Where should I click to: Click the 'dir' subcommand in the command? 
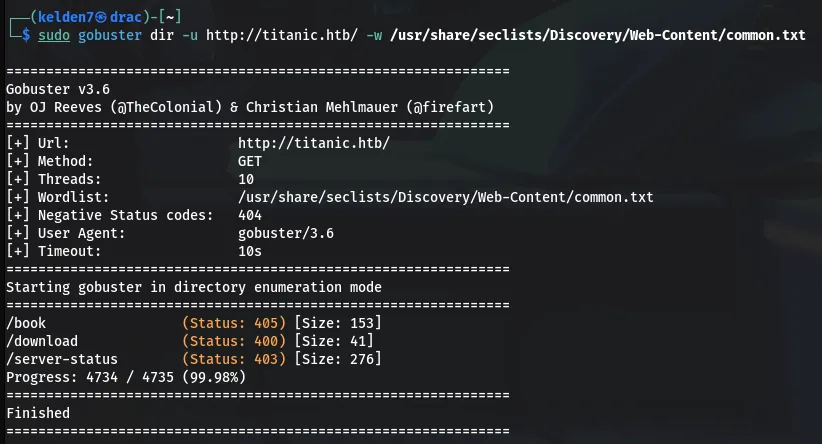click(161, 35)
